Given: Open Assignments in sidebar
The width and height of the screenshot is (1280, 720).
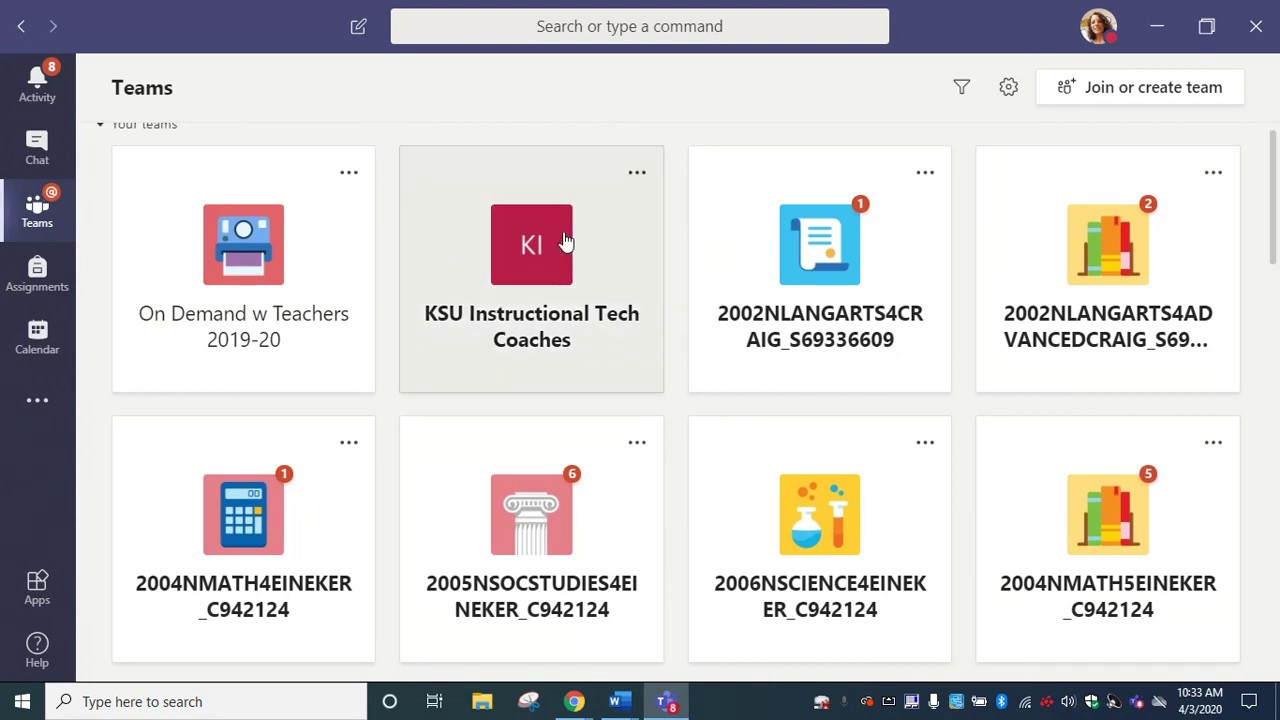Looking at the screenshot, I should coord(37,273).
